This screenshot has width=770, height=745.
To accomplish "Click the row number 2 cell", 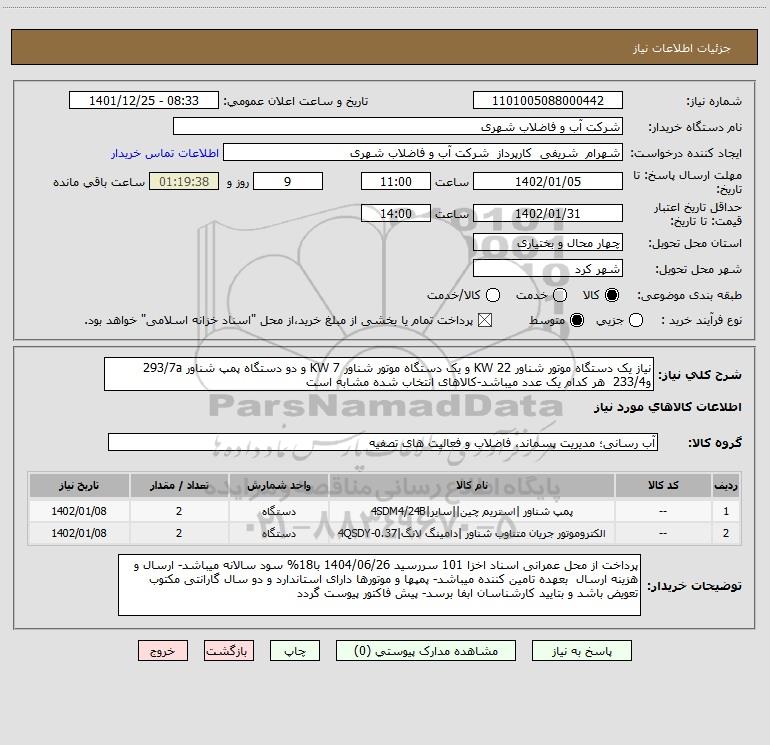I will pos(726,533).
